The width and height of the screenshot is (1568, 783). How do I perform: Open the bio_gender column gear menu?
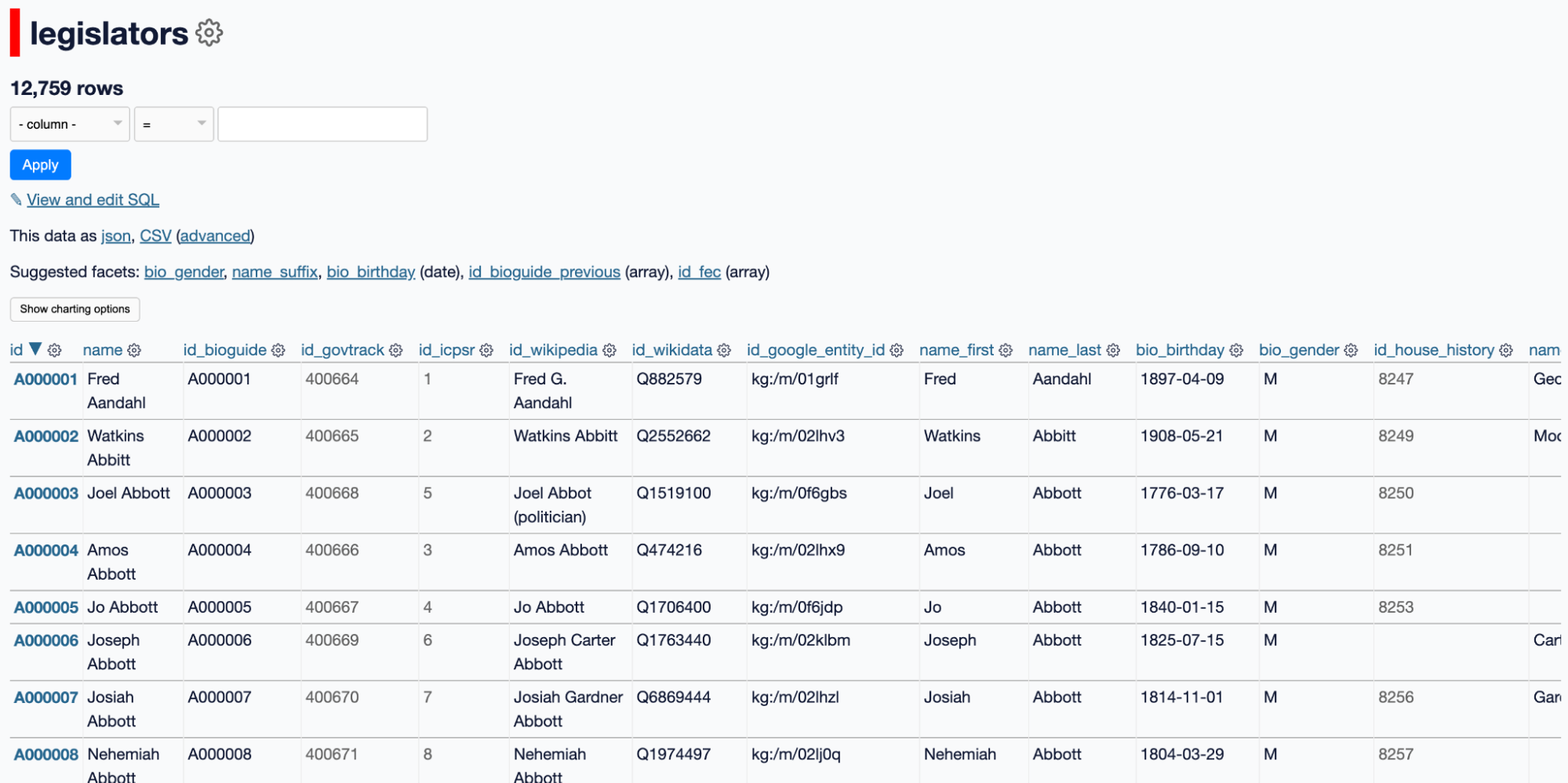point(1351,351)
